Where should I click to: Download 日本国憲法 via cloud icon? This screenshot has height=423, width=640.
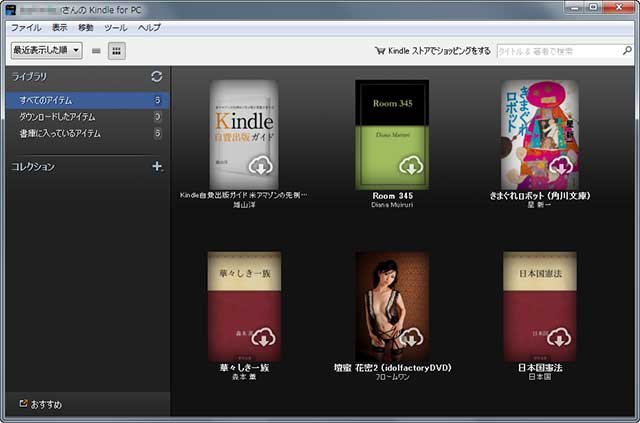(x=559, y=337)
